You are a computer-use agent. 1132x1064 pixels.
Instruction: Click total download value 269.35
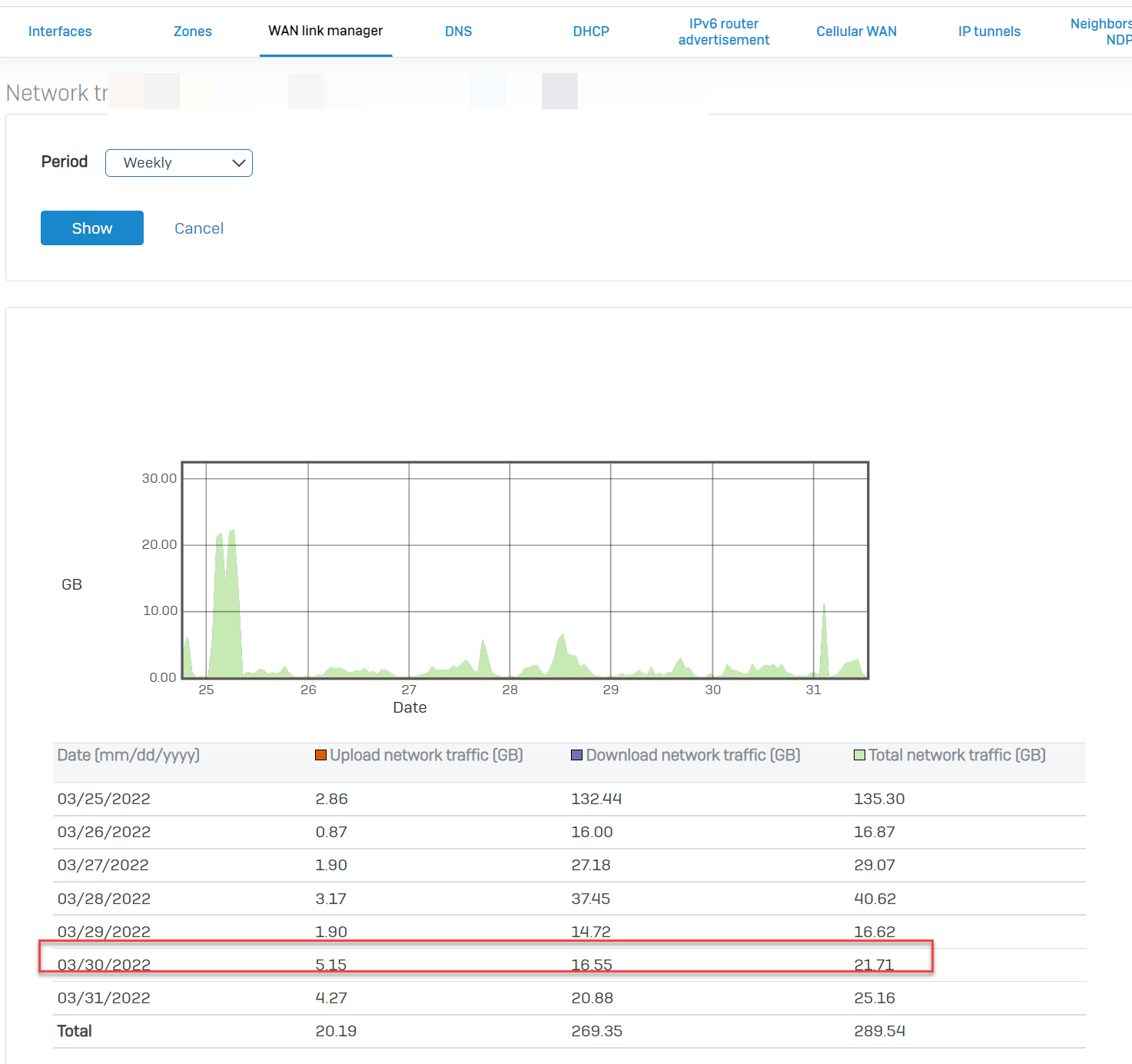tap(596, 1031)
